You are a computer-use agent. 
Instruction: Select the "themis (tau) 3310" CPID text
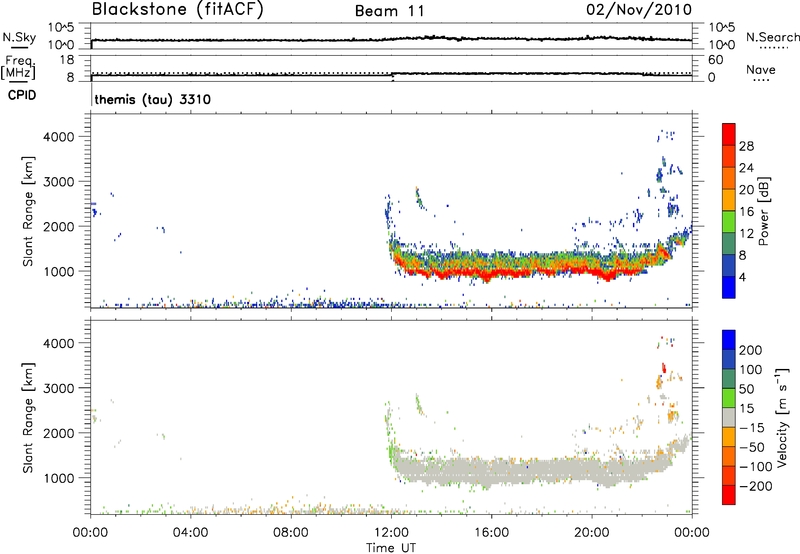[x=153, y=99]
